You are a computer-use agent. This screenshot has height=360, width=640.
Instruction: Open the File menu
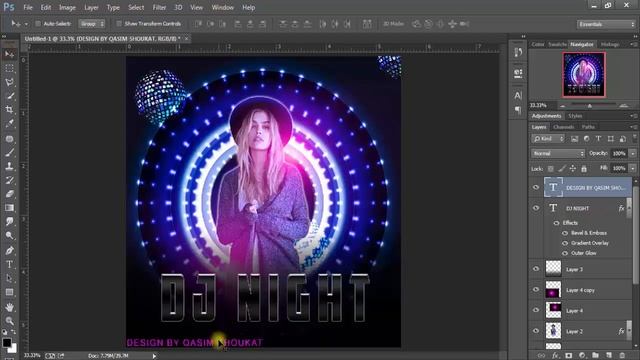(28, 7)
